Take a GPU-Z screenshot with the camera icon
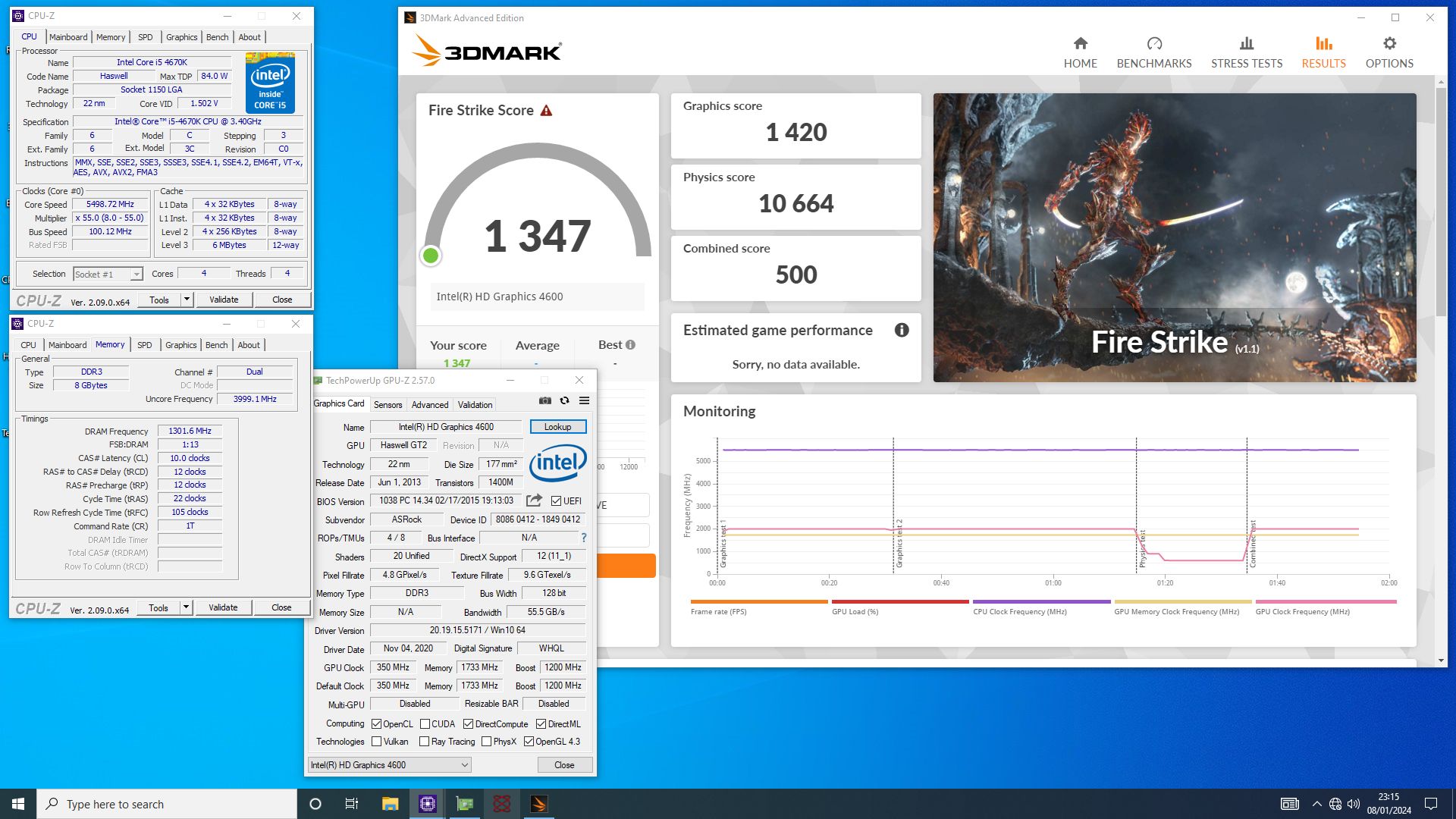 click(545, 400)
